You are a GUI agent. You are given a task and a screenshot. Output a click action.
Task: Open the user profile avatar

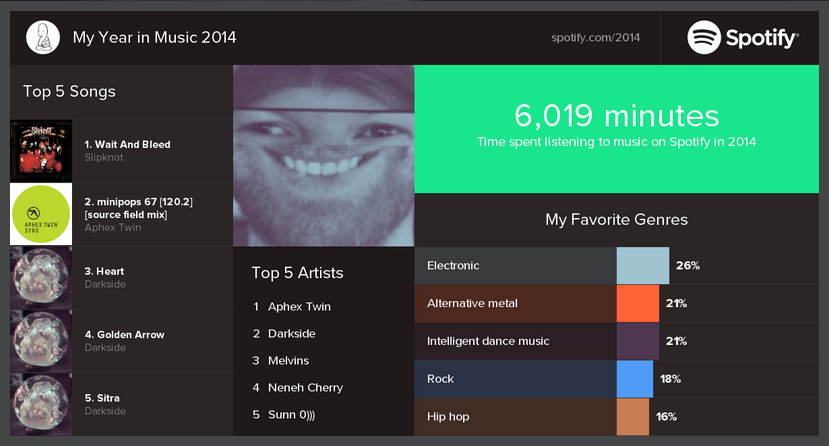tap(43, 38)
